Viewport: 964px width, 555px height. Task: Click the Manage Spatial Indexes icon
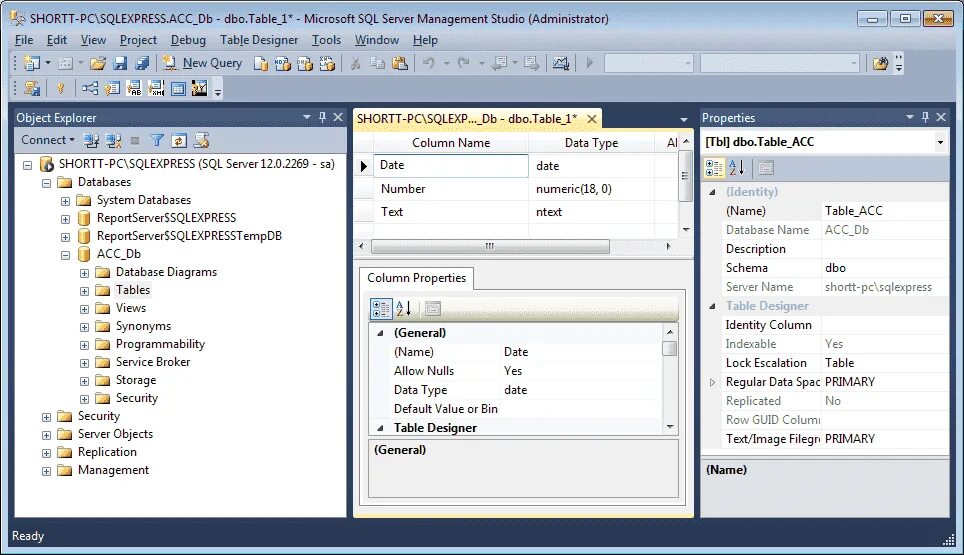tap(199, 89)
